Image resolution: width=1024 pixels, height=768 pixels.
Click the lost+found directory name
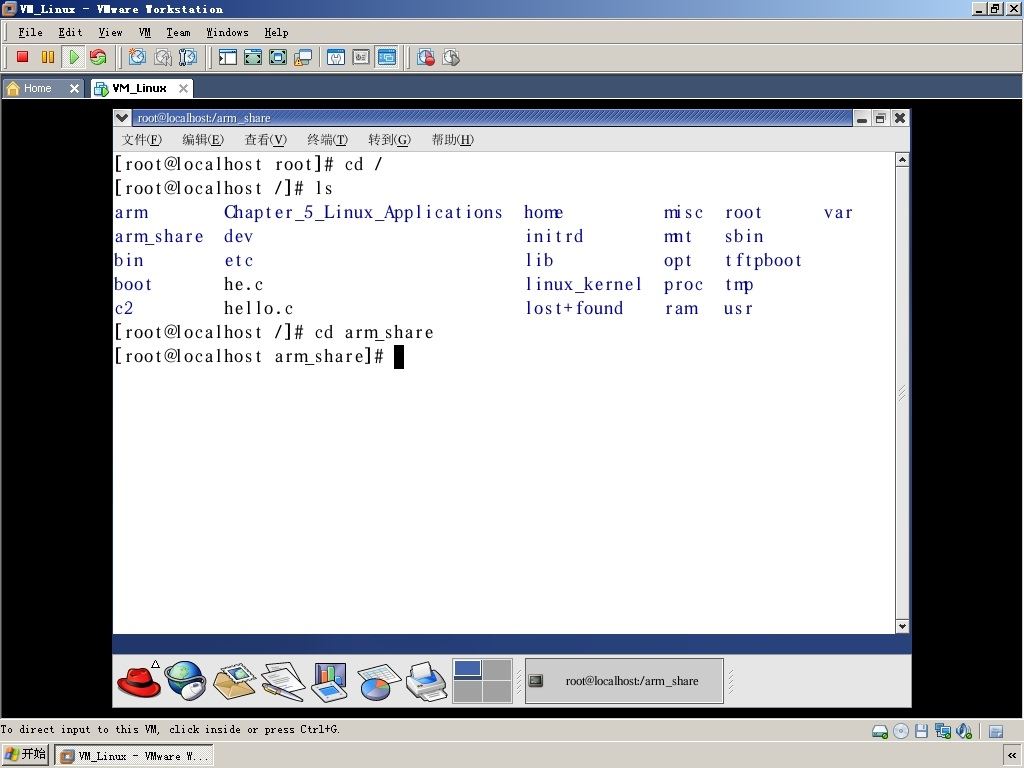pyautogui.click(x=574, y=308)
